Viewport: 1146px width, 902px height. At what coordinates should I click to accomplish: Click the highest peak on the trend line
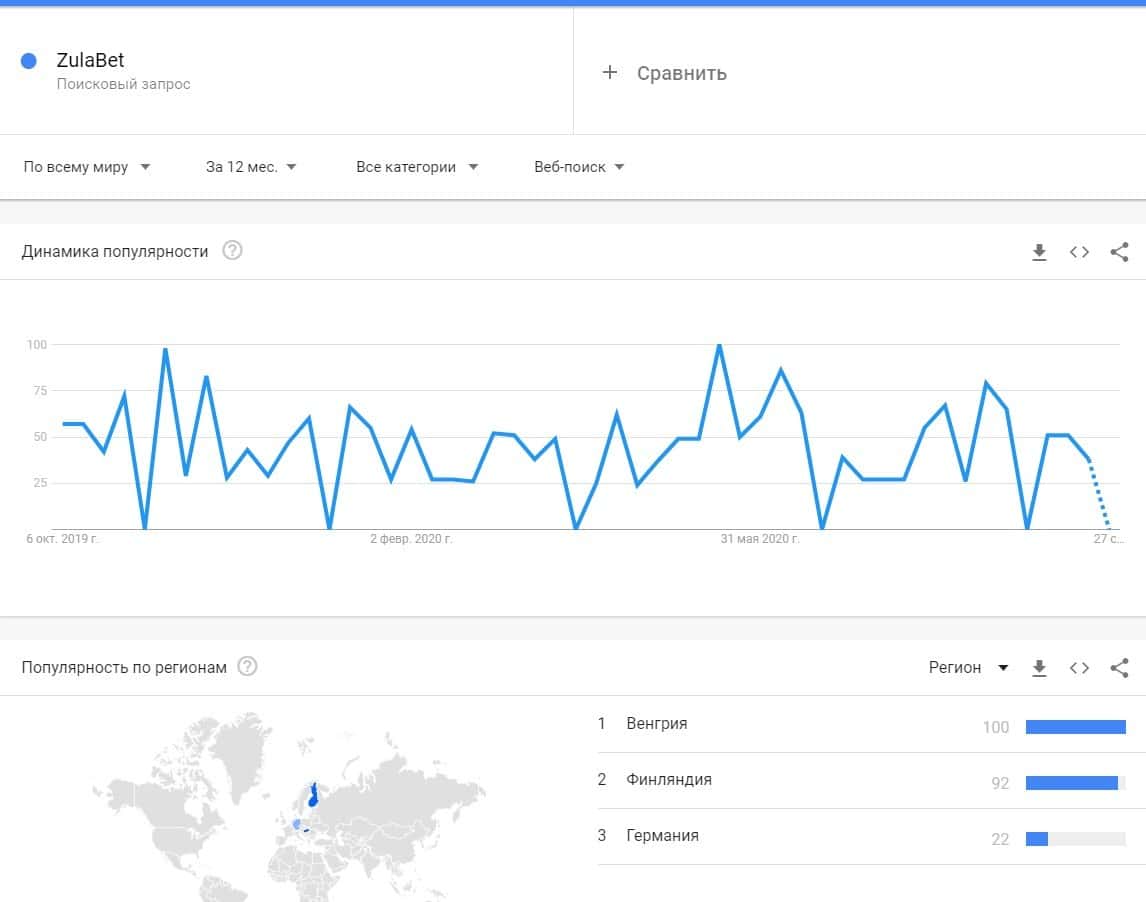click(718, 346)
